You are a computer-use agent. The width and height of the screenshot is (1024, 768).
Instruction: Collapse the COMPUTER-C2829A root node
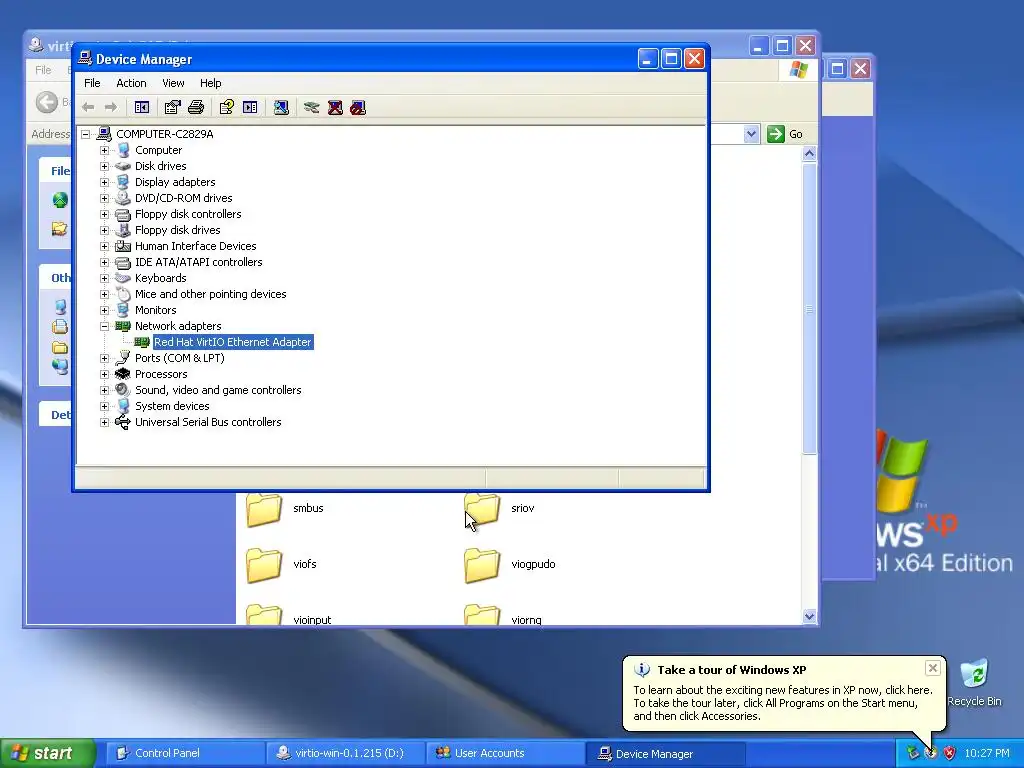[x=86, y=134]
